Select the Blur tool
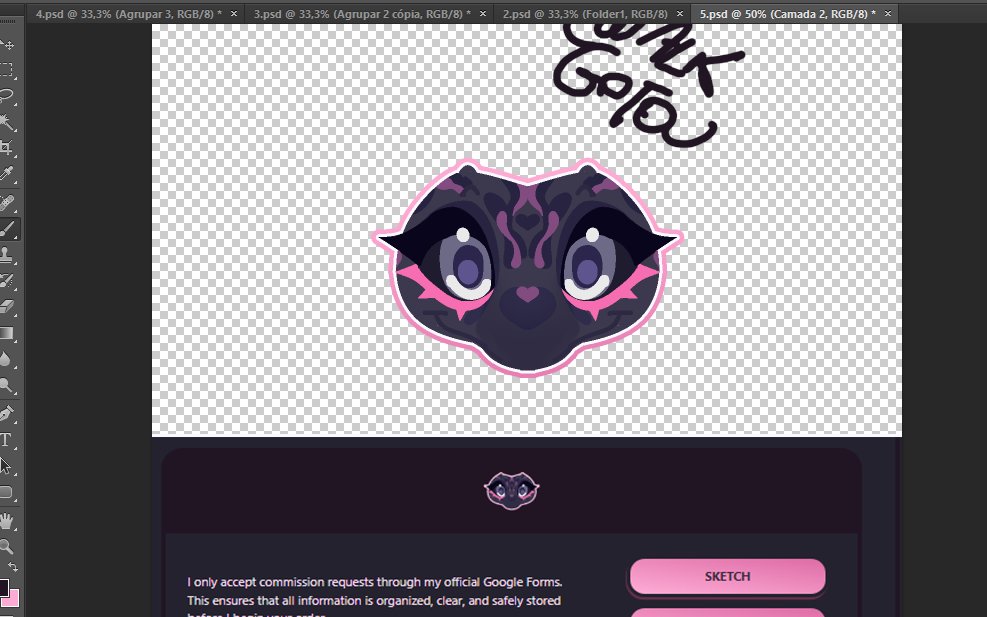 (7, 359)
